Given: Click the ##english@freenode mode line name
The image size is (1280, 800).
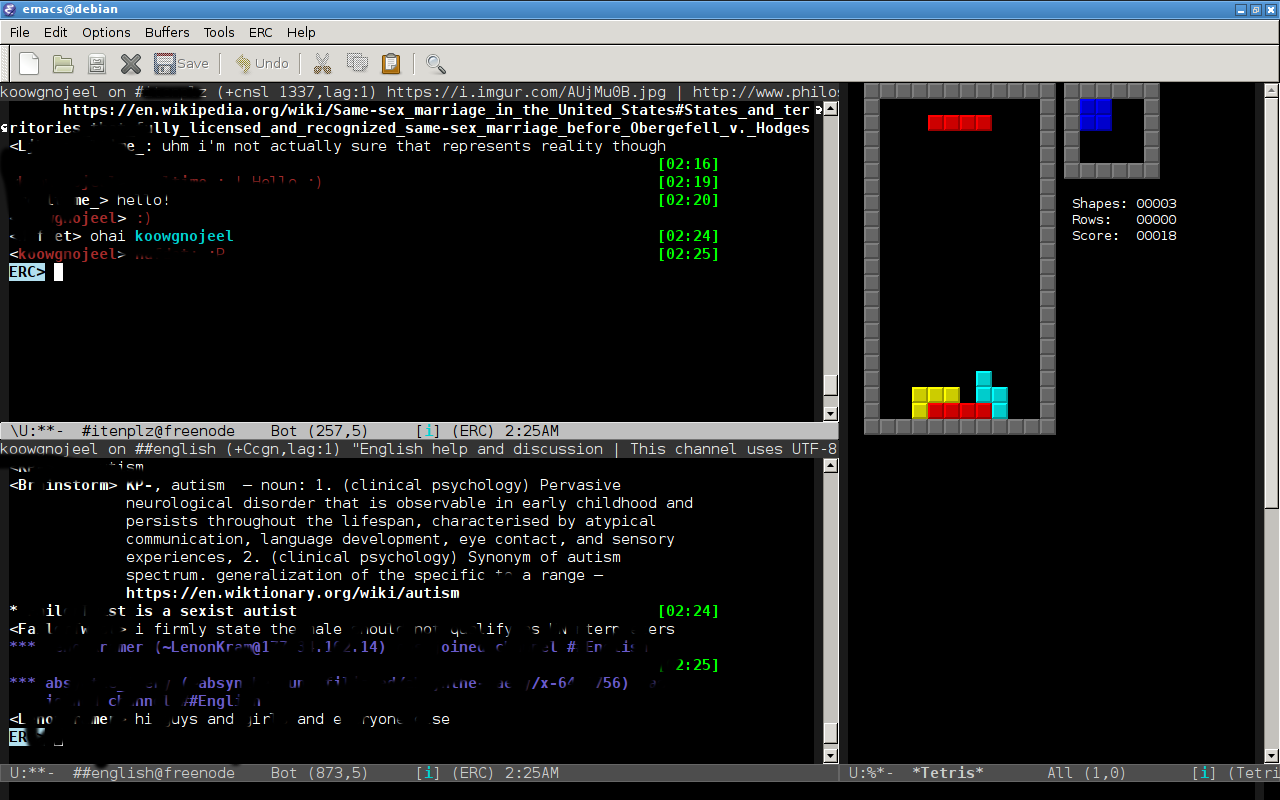Looking at the screenshot, I should coord(153,773).
